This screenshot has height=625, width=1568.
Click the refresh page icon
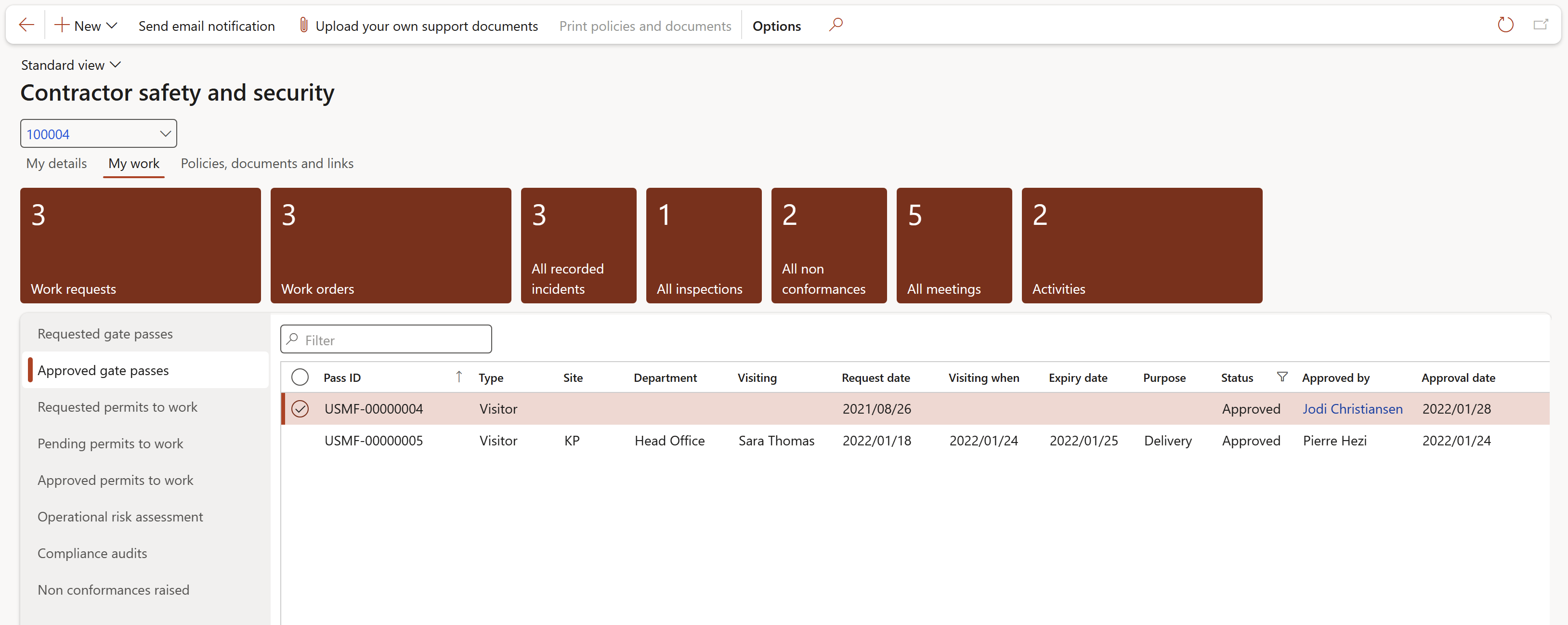pos(1505,25)
